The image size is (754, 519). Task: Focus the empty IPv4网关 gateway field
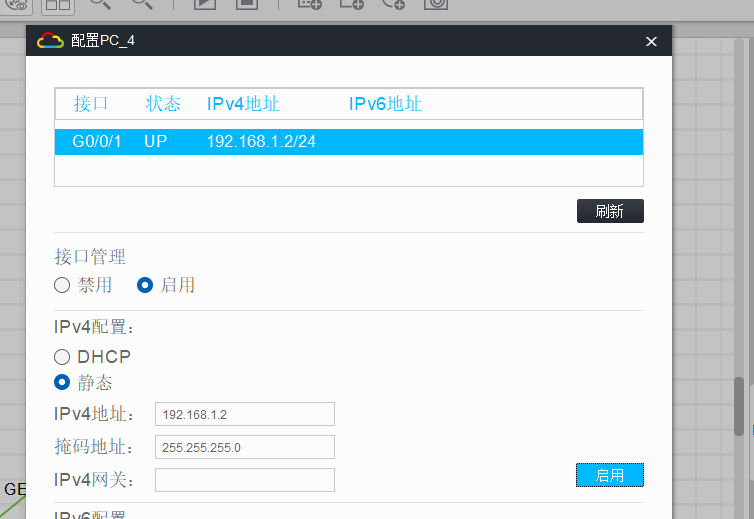pyautogui.click(x=245, y=480)
